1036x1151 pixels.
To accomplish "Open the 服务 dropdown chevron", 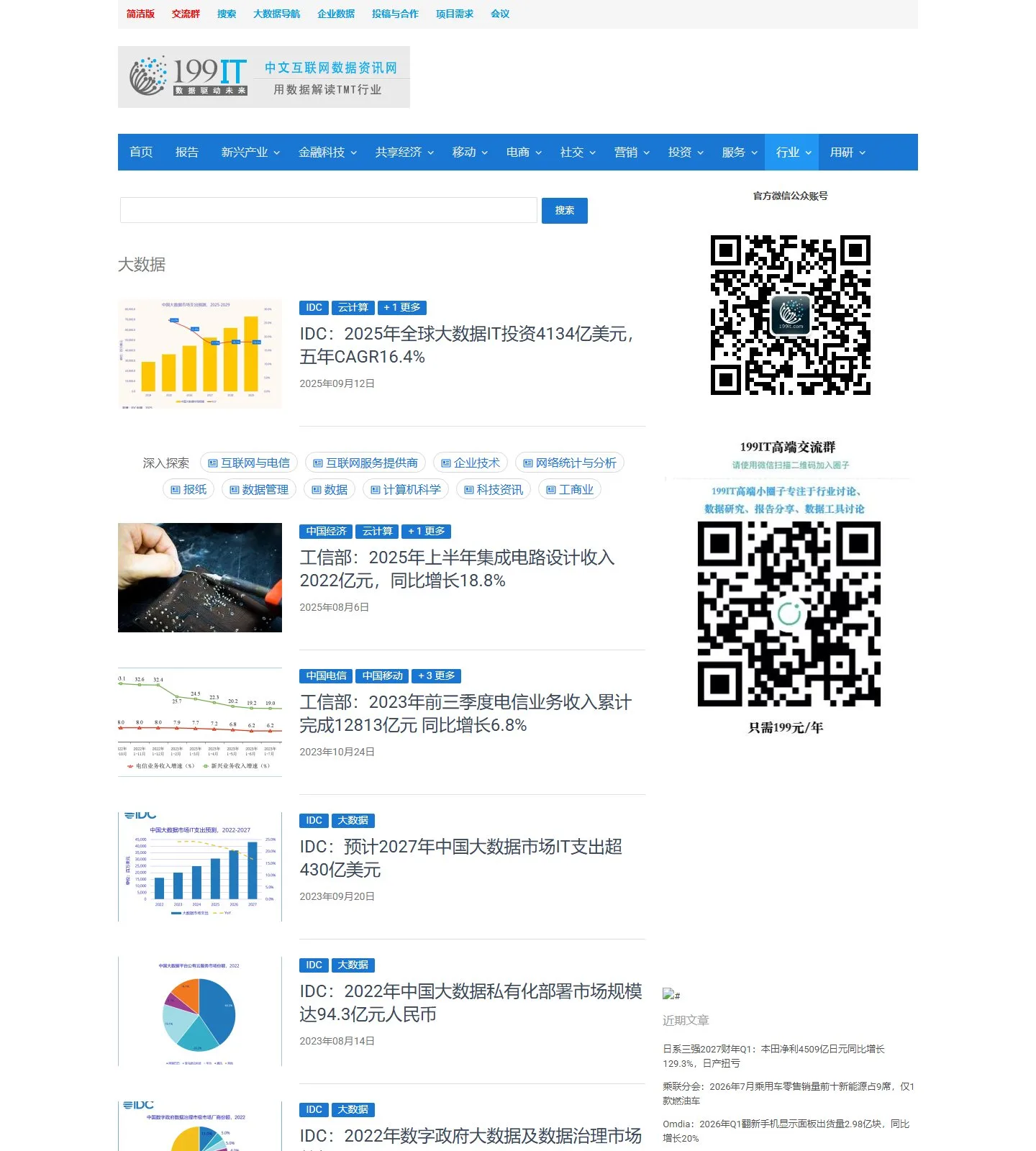I will pyautogui.click(x=755, y=153).
